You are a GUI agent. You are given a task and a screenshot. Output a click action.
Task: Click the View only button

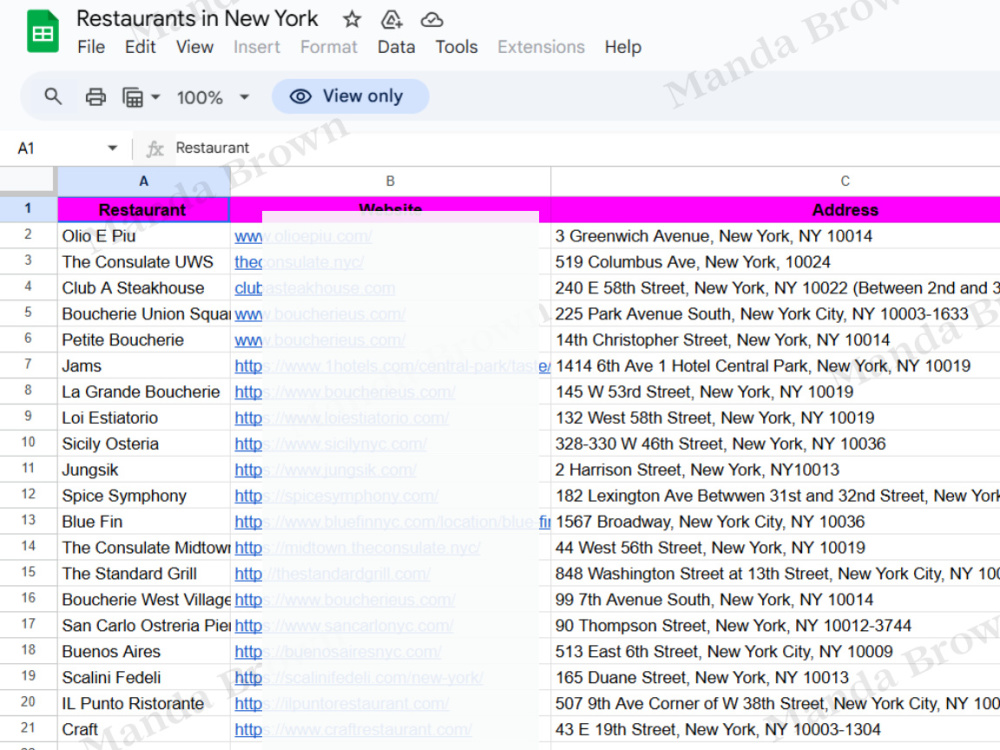[350, 96]
